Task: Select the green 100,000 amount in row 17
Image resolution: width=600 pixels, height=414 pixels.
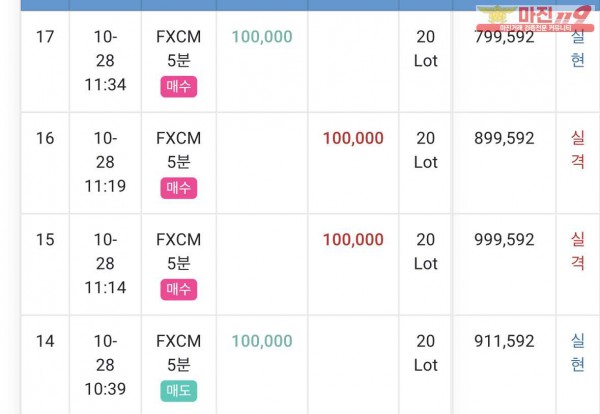Action: click(x=262, y=37)
